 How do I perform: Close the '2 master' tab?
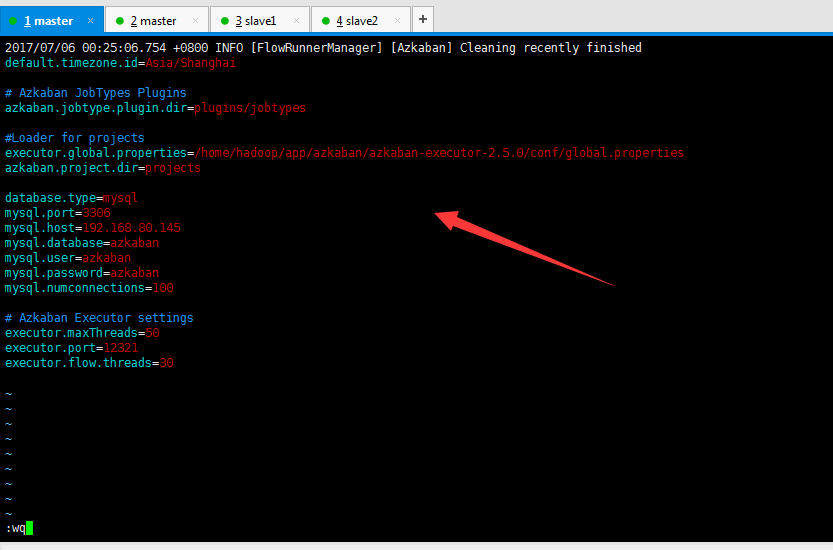[196, 21]
